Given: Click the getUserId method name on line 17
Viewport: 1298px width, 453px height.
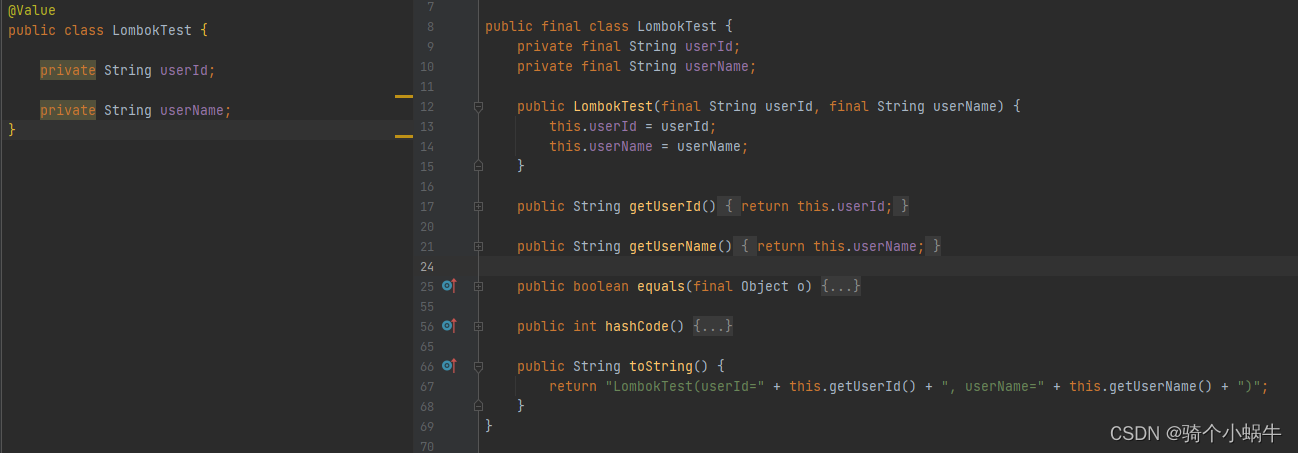Looking at the screenshot, I should pos(665,206).
